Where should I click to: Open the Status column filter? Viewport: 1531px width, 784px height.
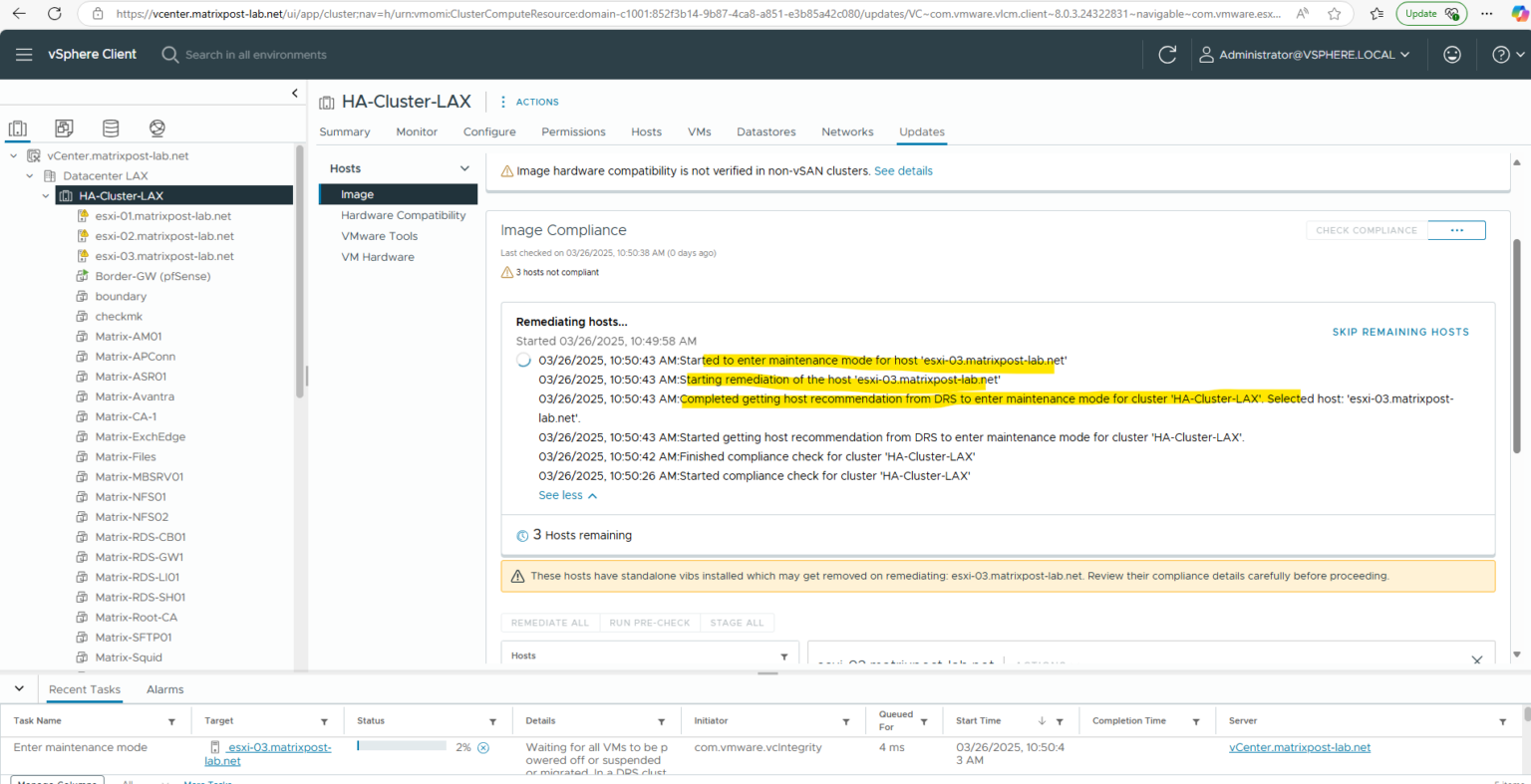point(493,720)
